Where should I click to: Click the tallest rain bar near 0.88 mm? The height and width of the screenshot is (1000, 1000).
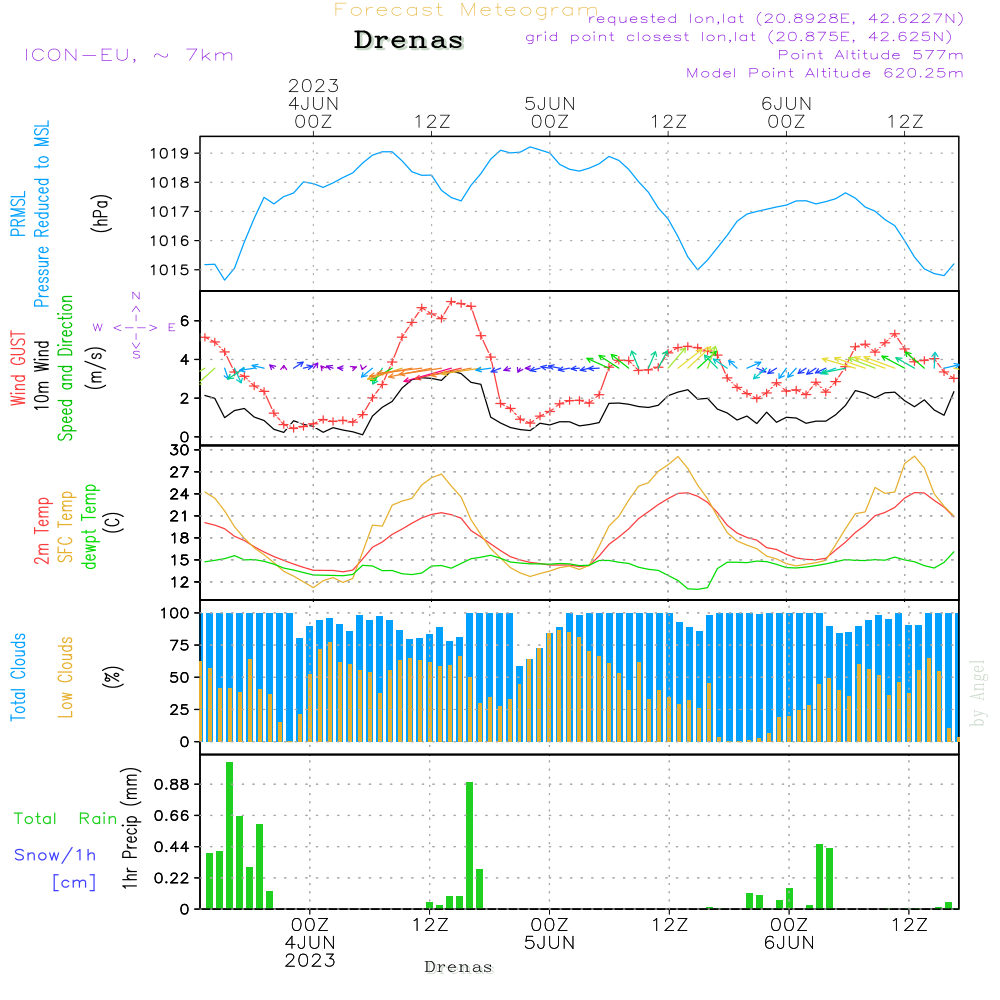229,834
